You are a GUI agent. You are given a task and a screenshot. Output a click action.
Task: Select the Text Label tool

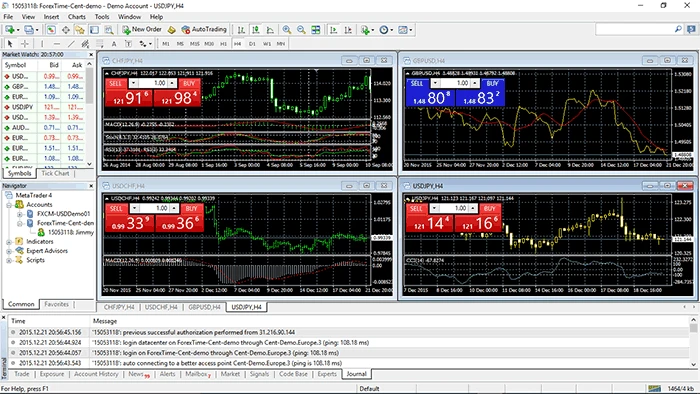[128, 44]
